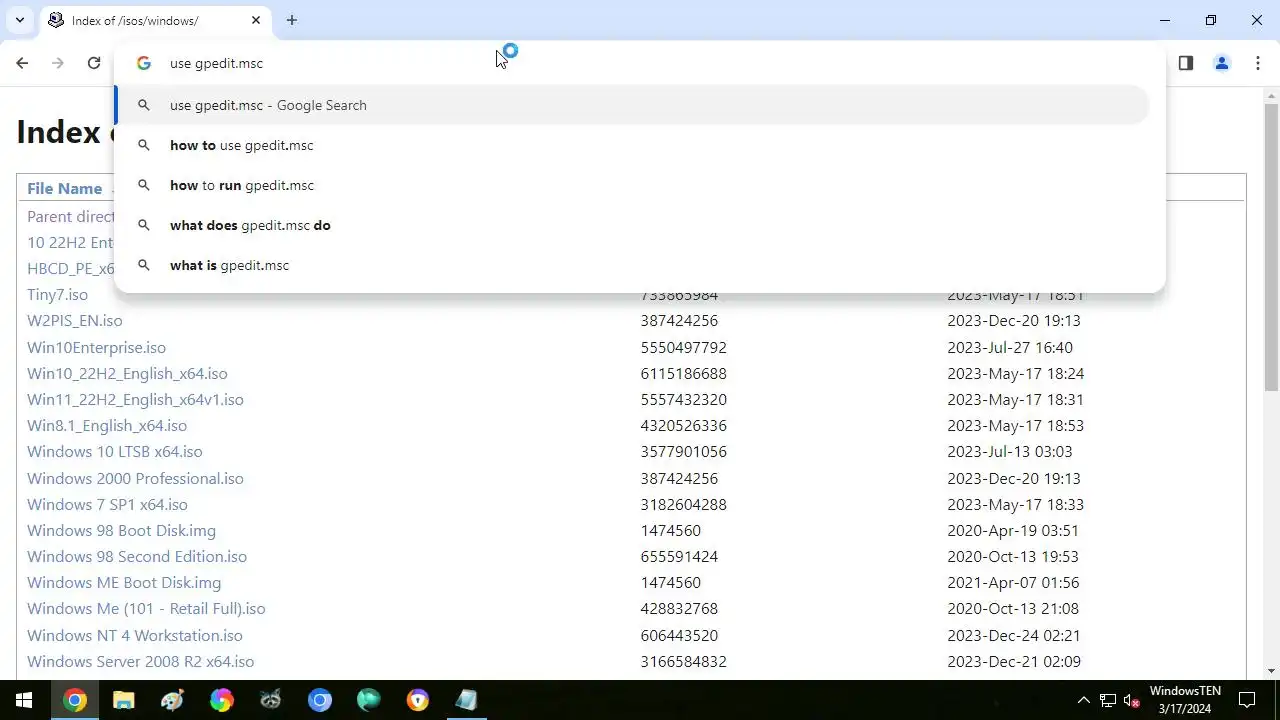Open a new browser tab
The image size is (1280, 720).
click(x=291, y=20)
